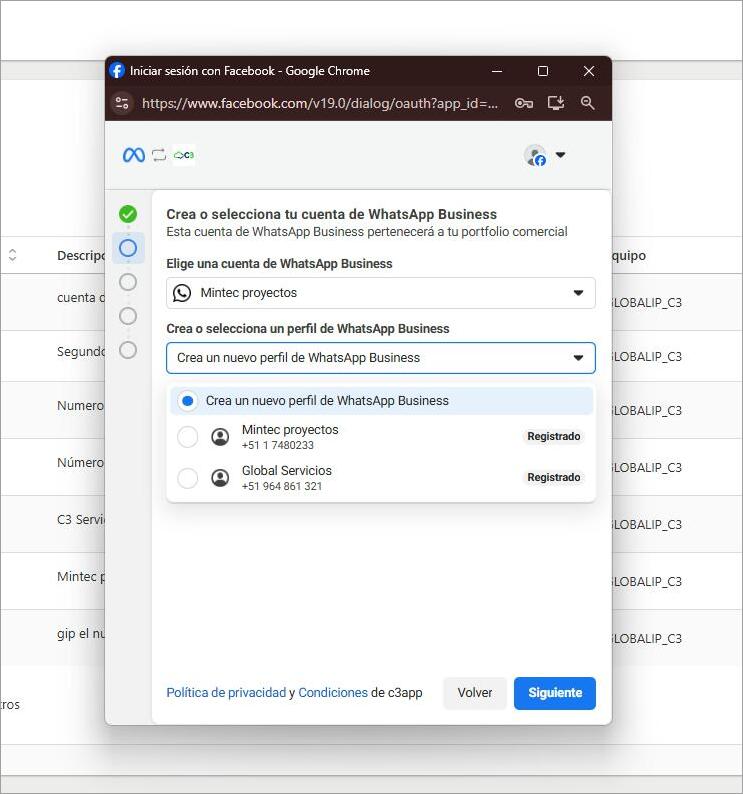Click the zoom magnifier icon in address bar
This screenshot has height=794, width=743.
pos(588,103)
